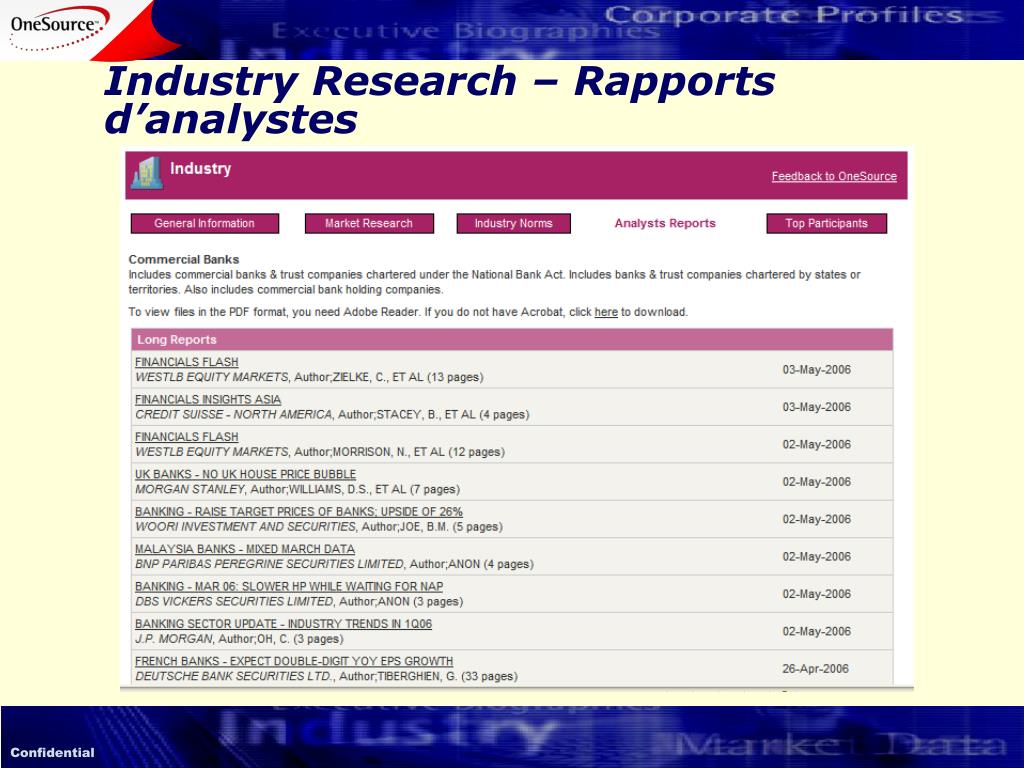Click the 03-May-2006 date of ZIELKE report
The image size is (1024, 768).
(816, 370)
